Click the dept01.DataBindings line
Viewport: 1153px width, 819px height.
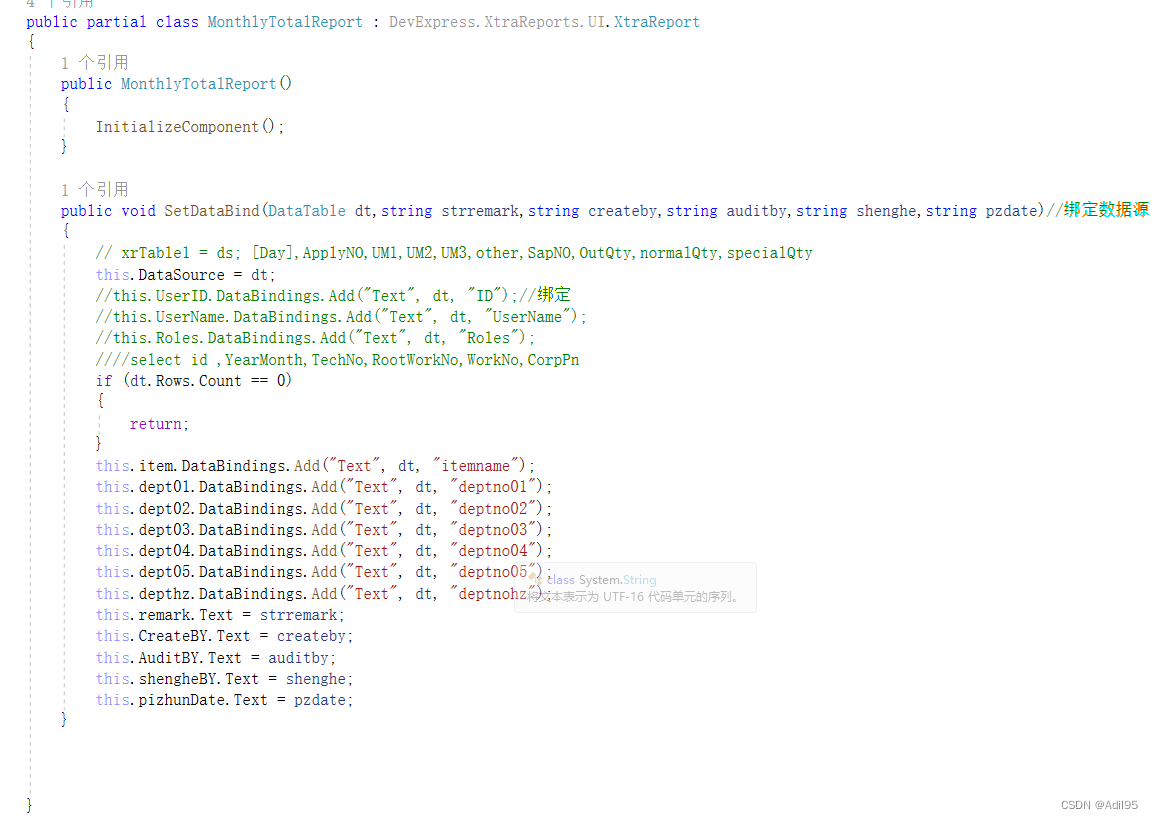pyautogui.click(x=324, y=487)
